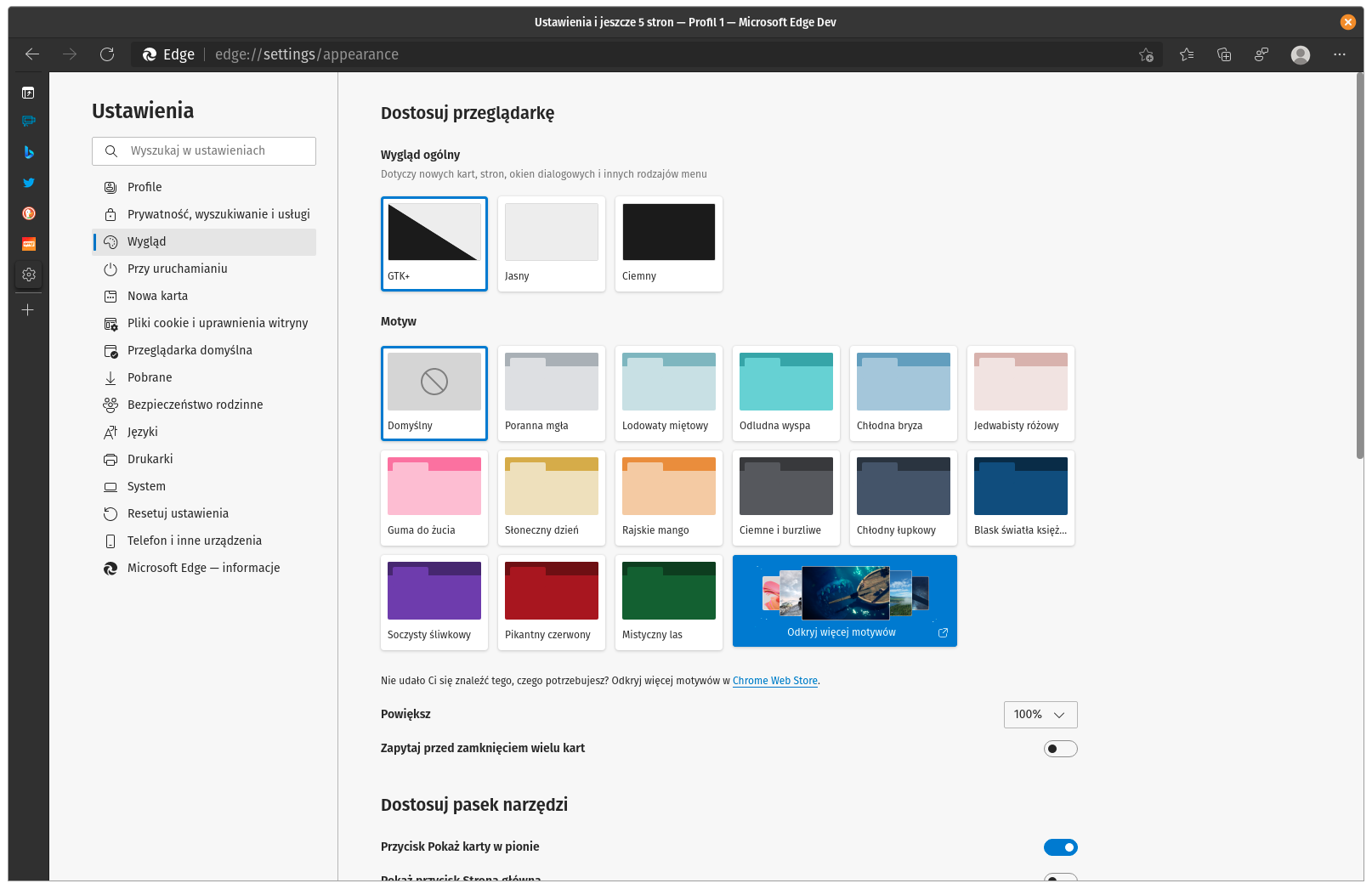Open the Prywatność, wyszukiwanie i usługi section
1372x889 pixels.
tap(218, 214)
